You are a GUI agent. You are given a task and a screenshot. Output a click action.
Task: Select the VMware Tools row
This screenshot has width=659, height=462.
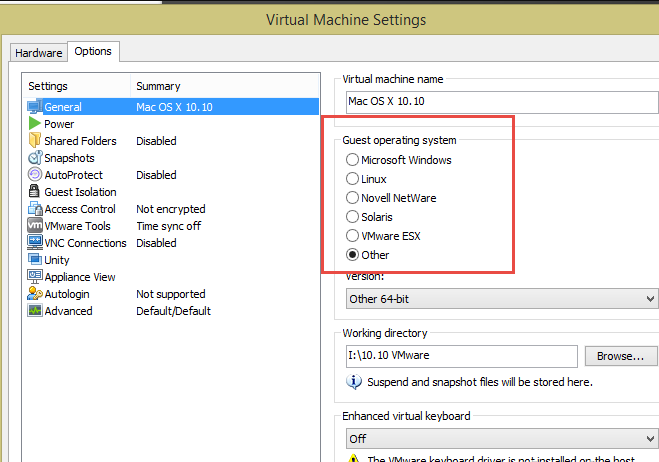click(x=171, y=226)
